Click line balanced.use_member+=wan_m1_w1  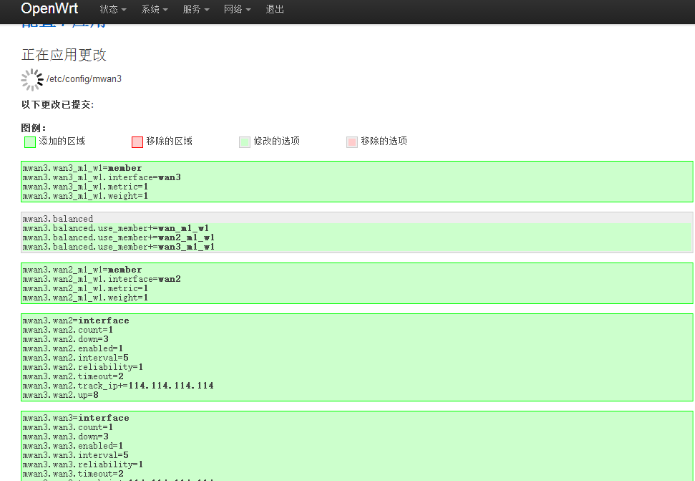116,228
